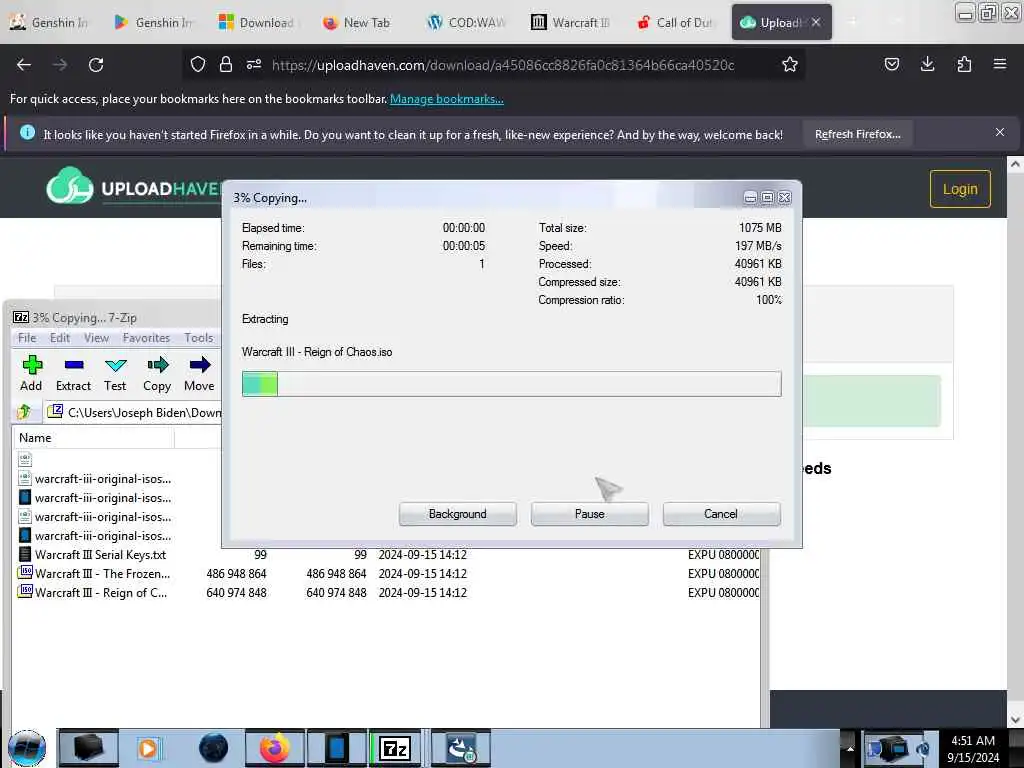This screenshot has width=1024, height=768.
Task: Click the Refresh Firefox button
Action: pos(857,134)
